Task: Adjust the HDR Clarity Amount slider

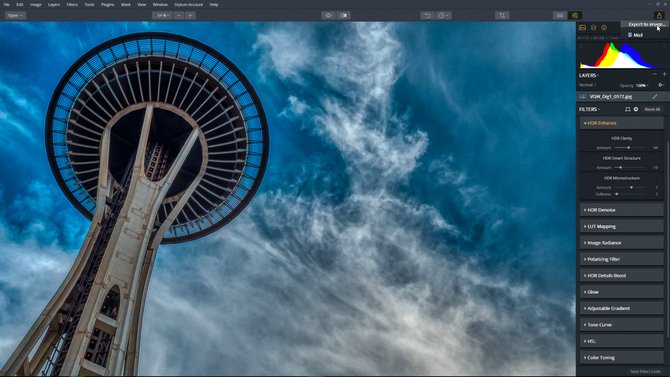Action: (x=630, y=147)
